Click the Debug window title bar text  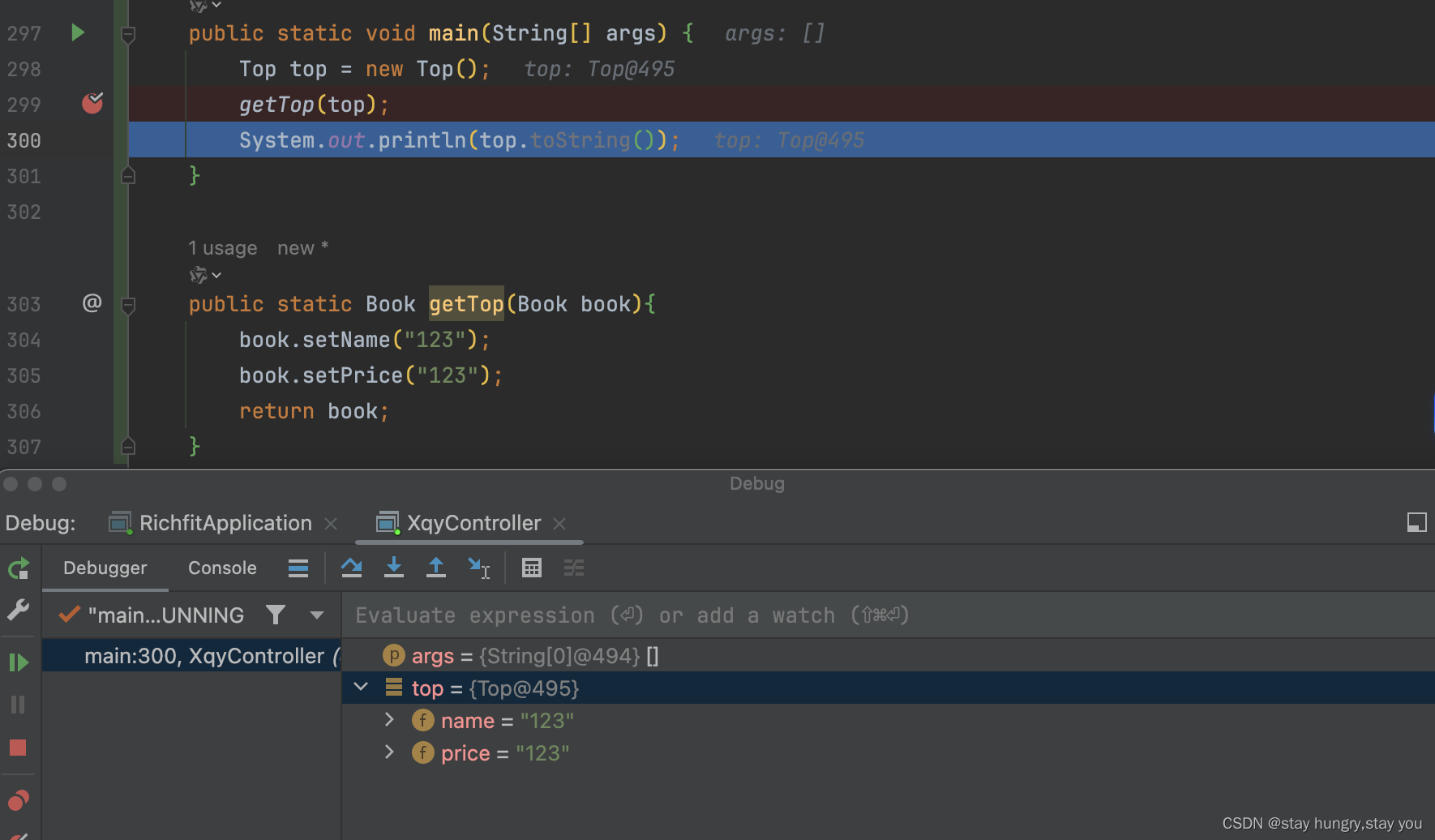point(757,483)
